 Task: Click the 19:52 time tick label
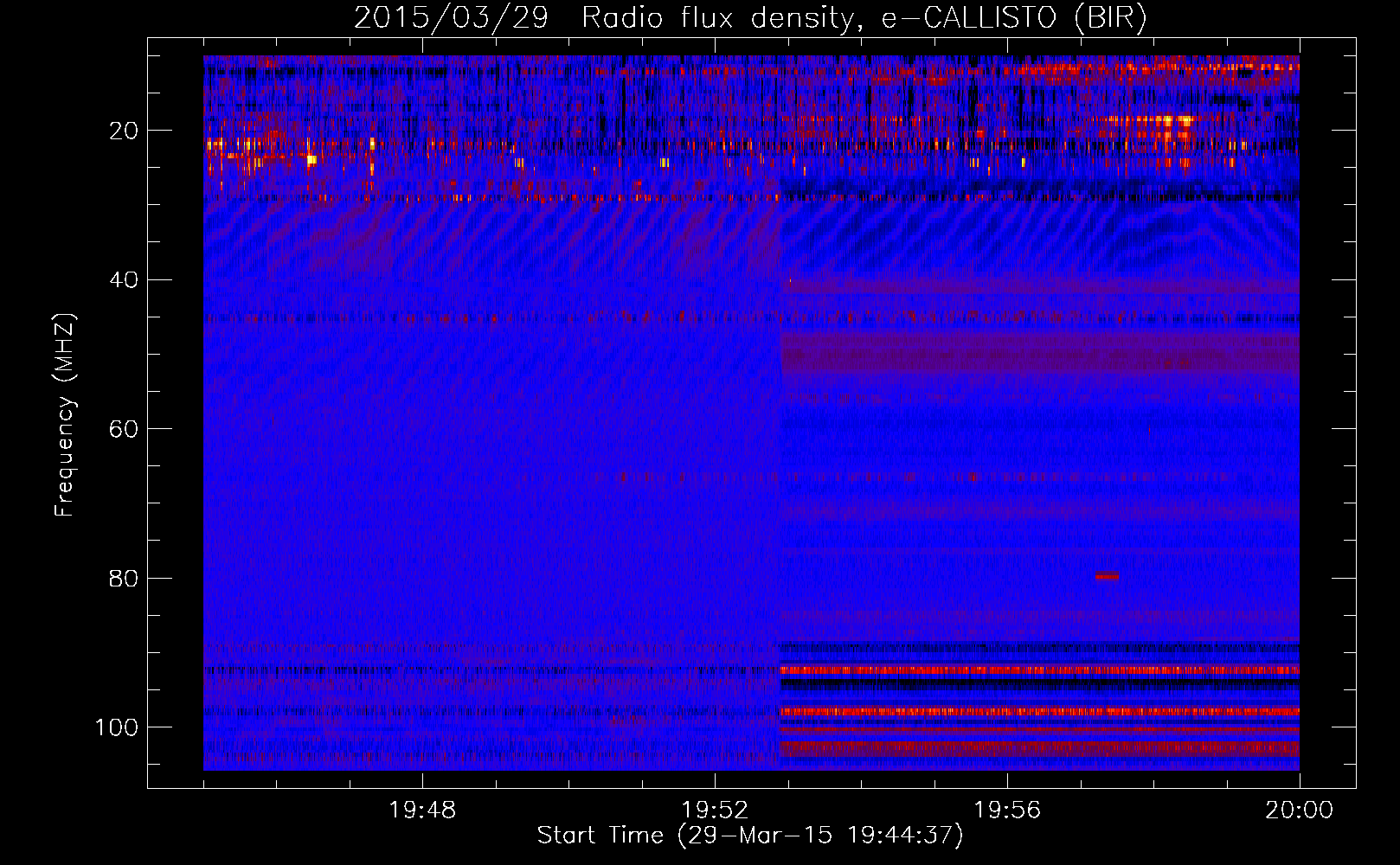[x=715, y=811]
